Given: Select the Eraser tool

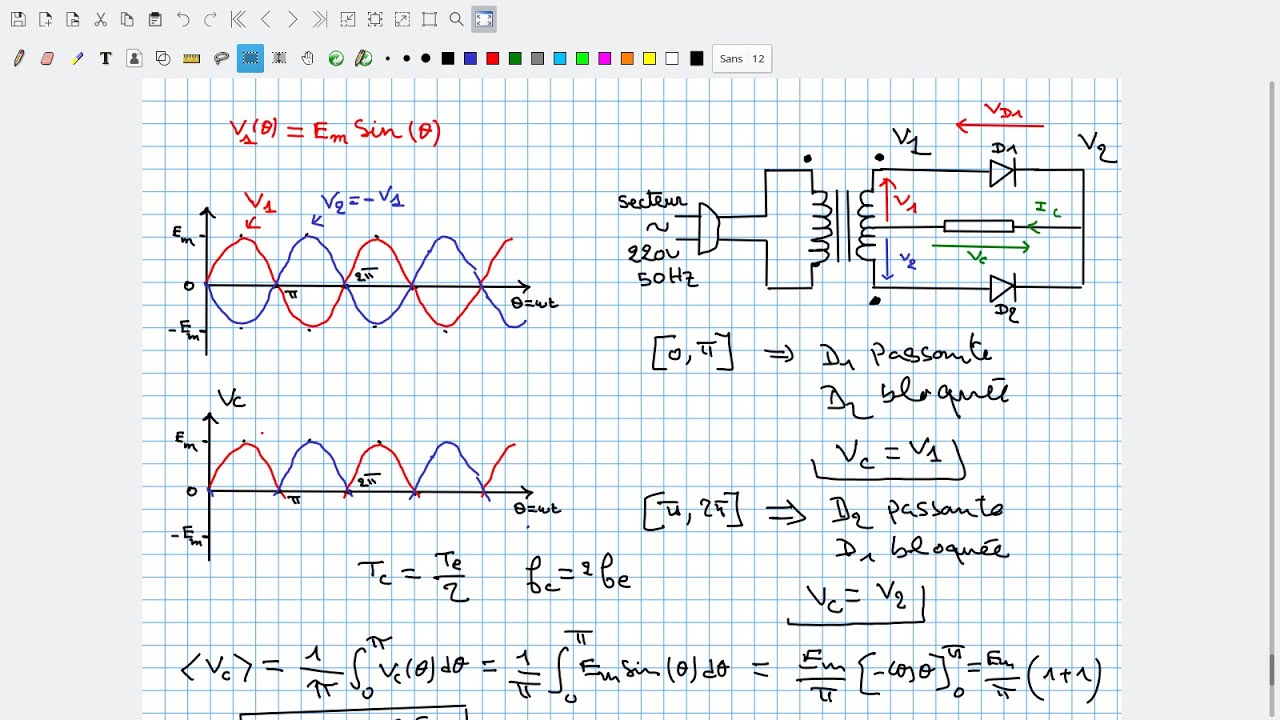Looking at the screenshot, I should [47, 59].
